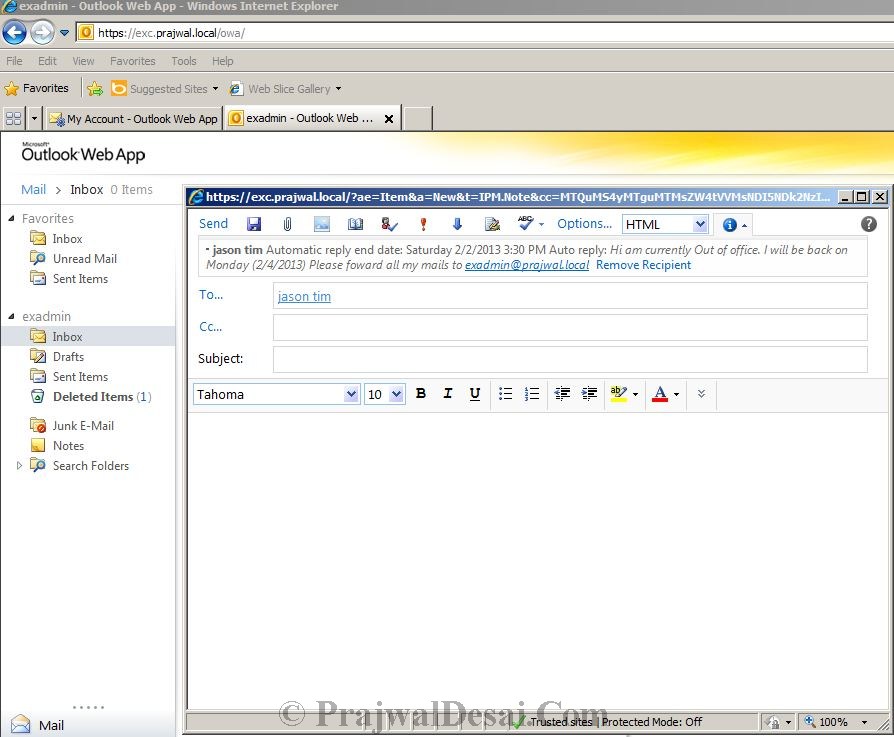894x737 pixels.
Task: Expand the Search Folders node
Action: pyautogui.click(x=19, y=466)
